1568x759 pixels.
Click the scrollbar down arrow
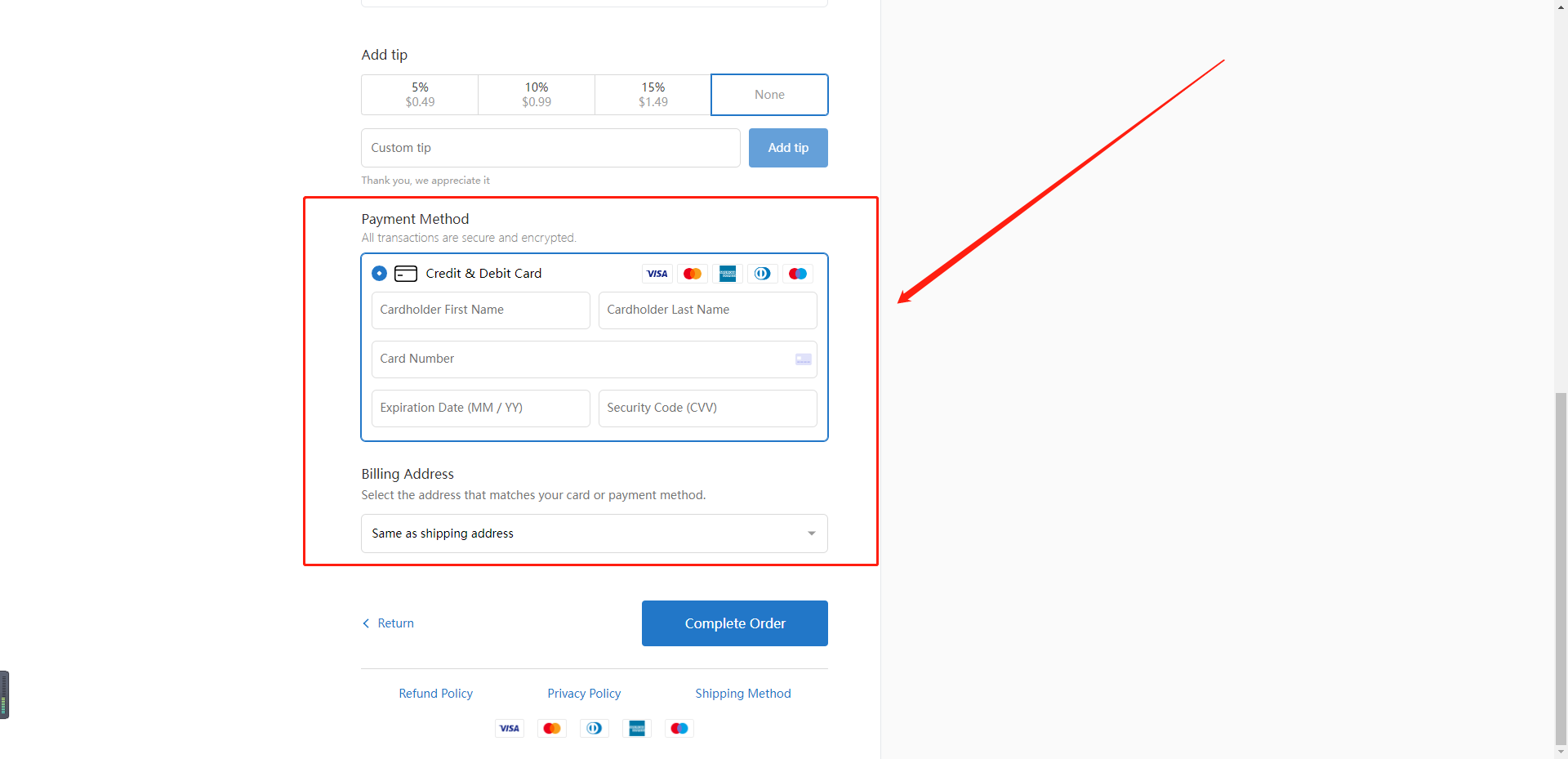(1561, 752)
